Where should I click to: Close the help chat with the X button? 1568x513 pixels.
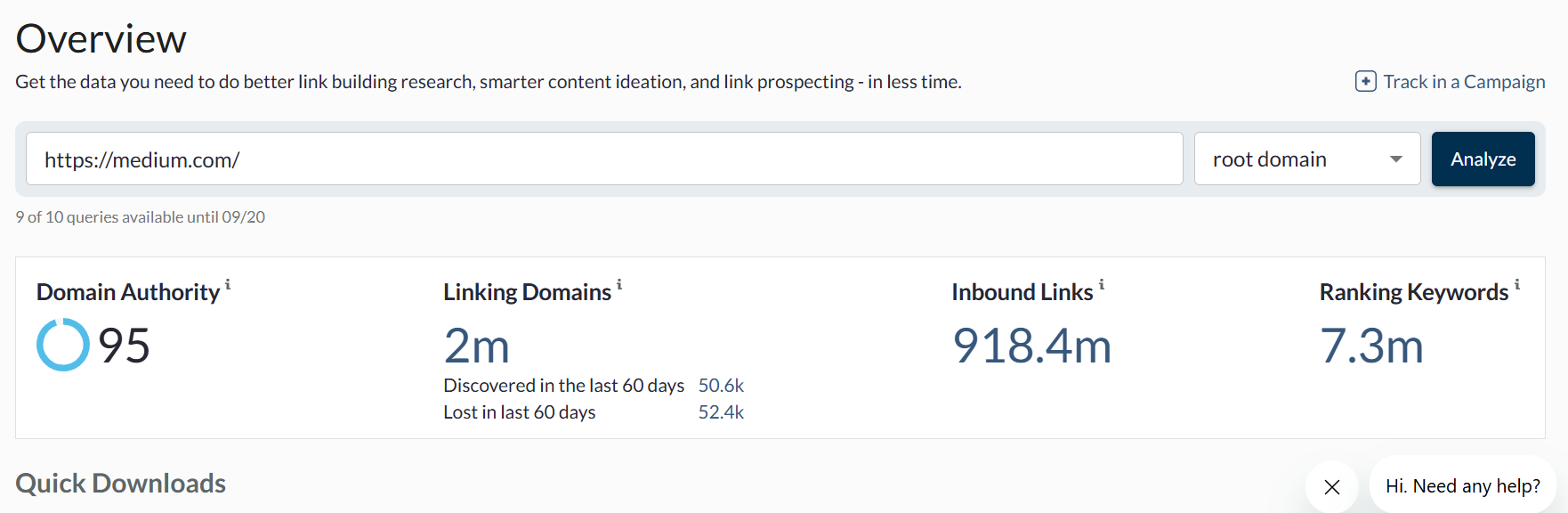point(1332,486)
